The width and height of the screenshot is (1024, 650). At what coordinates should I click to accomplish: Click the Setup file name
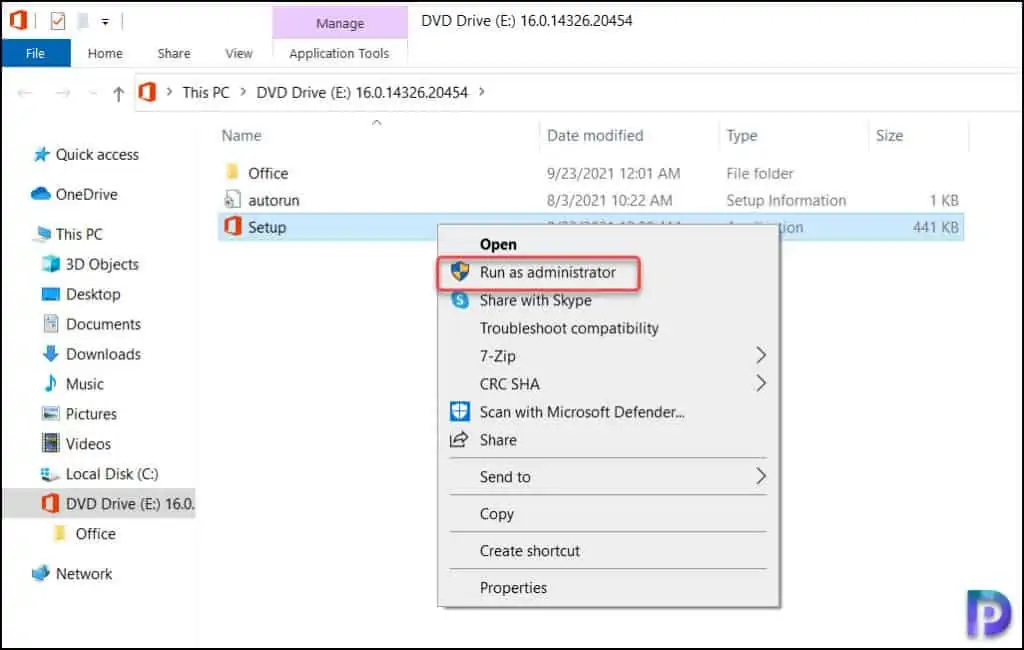point(267,227)
